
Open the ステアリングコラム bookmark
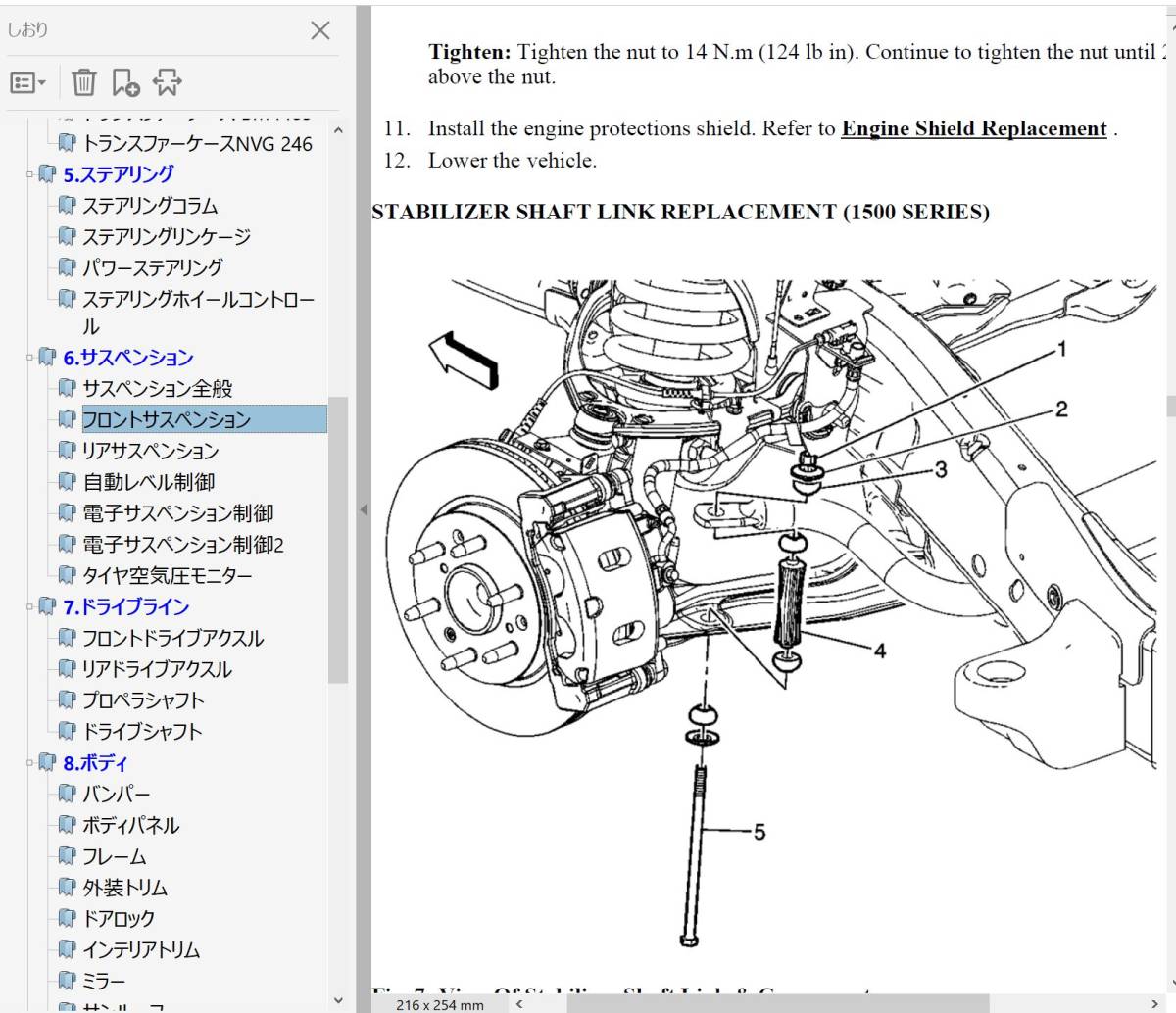coord(150,206)
